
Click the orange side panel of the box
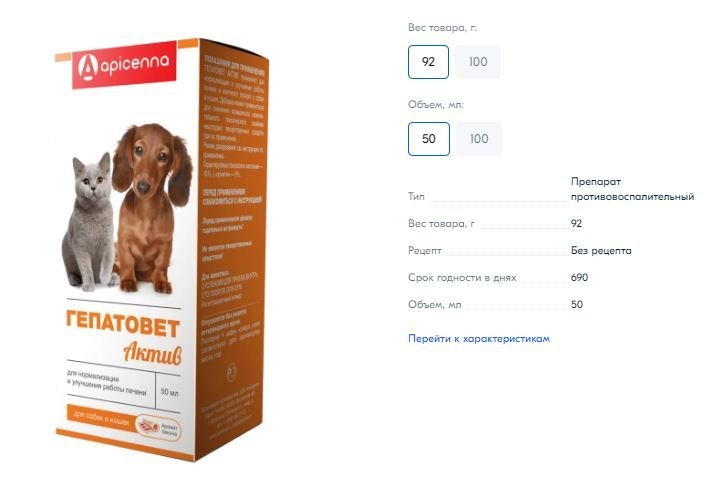click(x=232, y=250)
